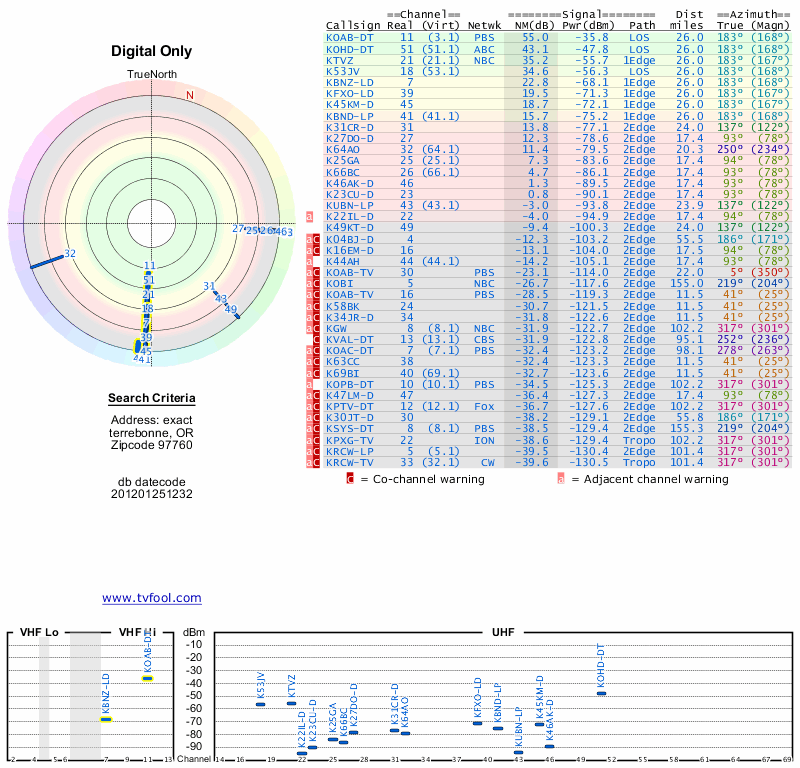Select callsign KBND-LP in the table
This screenshot has height=768, width=800.
pyautogui.click(x=350, y=116)
